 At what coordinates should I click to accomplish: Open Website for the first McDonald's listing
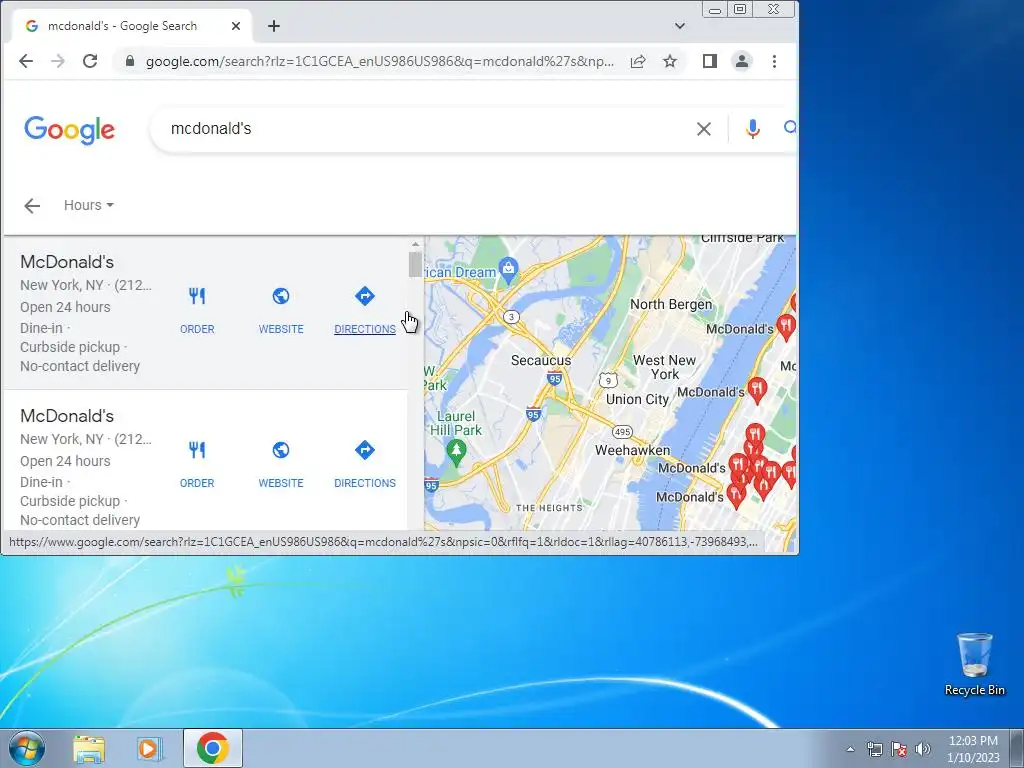point(281,310)
